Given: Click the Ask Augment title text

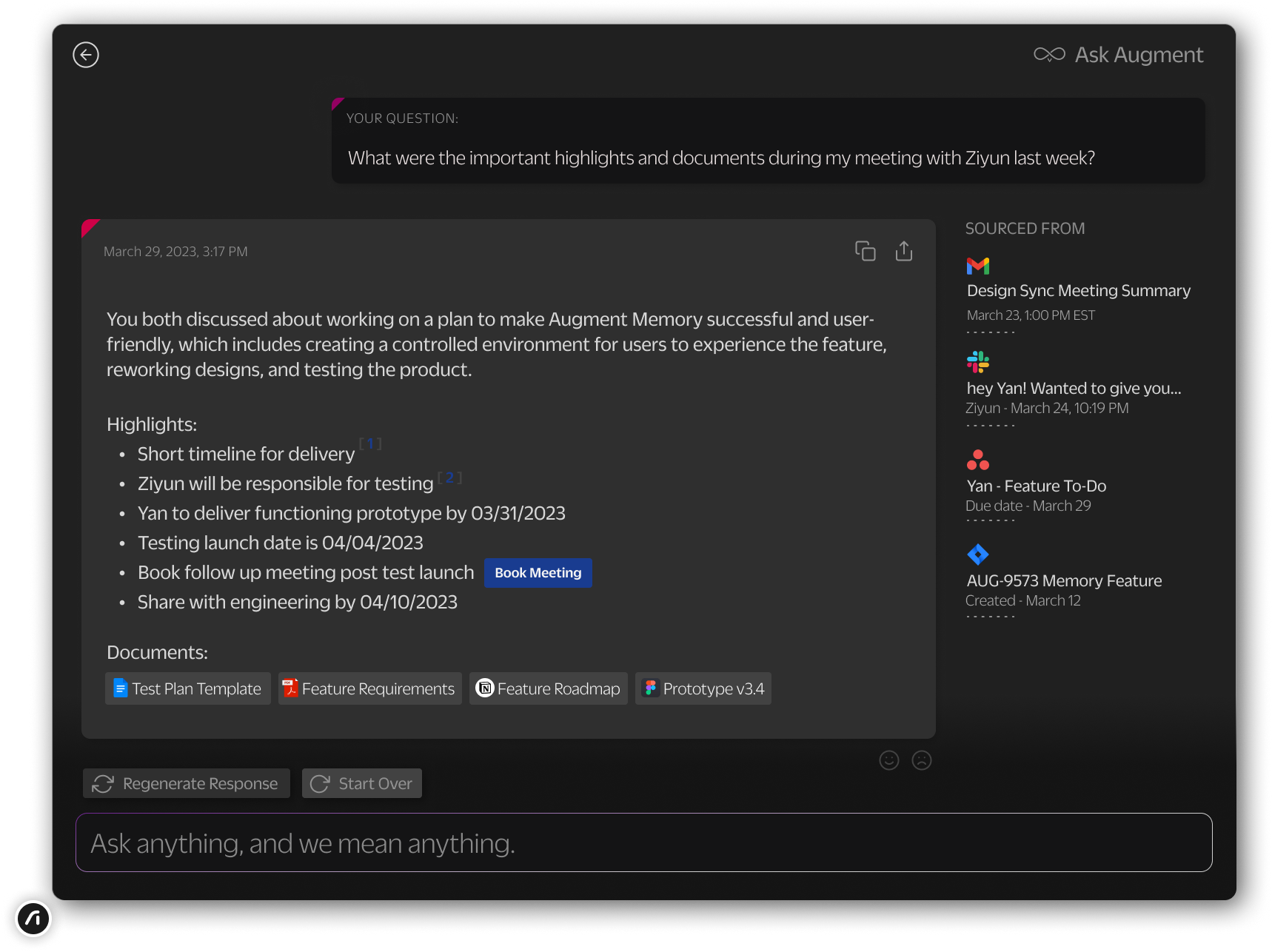Looking at the screenshot, I should point(1139,55).
